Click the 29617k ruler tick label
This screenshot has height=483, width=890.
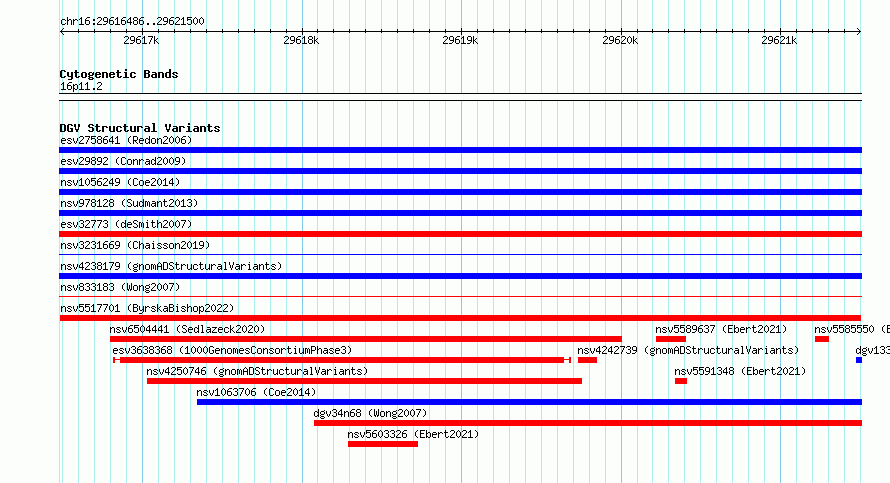click(141, 40)
